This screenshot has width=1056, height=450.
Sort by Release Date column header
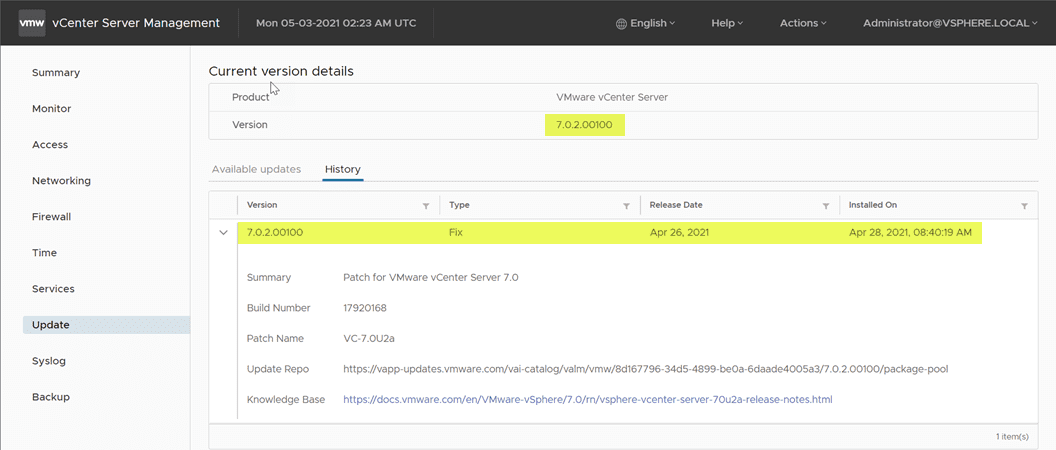click(x=676, y=205)
